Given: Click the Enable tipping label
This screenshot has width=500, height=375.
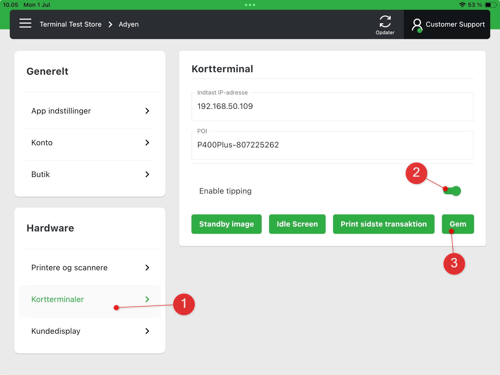Looking at the screenshot, I should pos(225,191).
